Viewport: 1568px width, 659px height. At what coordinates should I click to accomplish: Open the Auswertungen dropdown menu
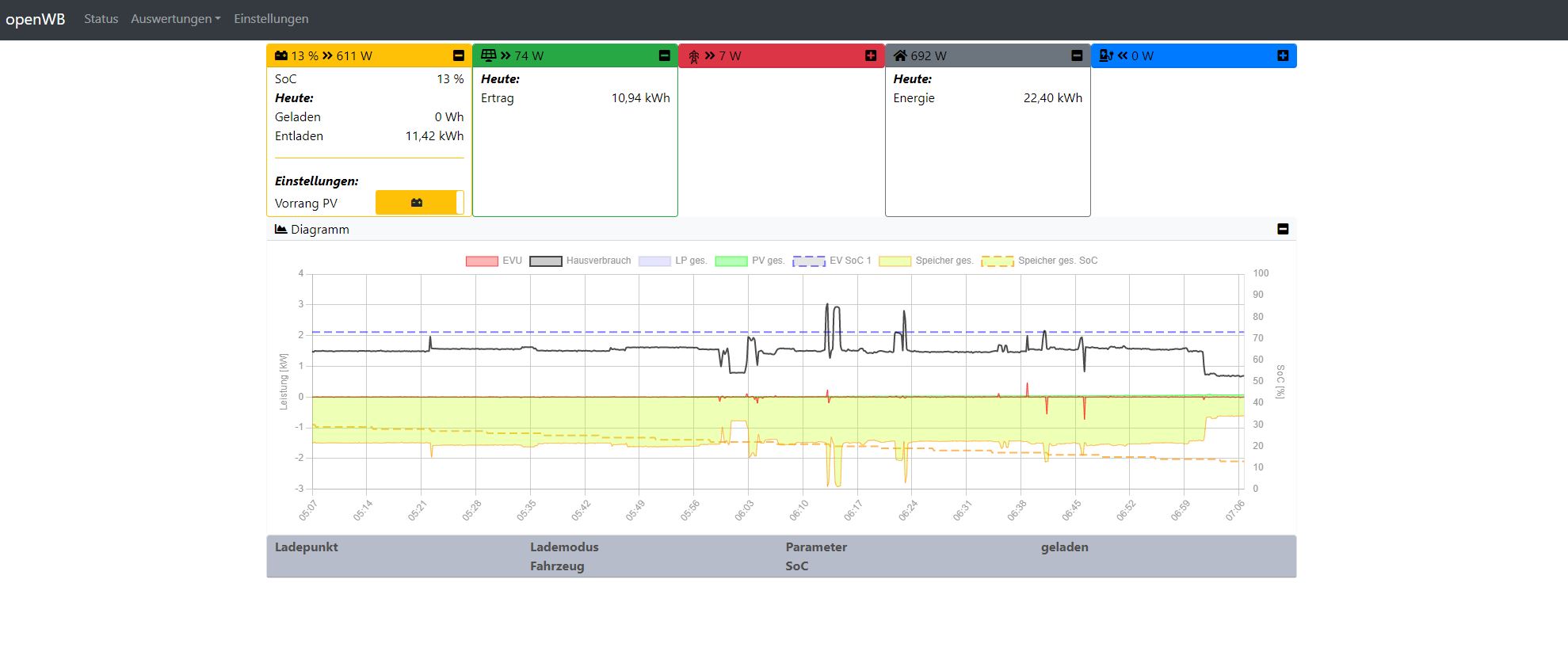(x=175, y=19)
